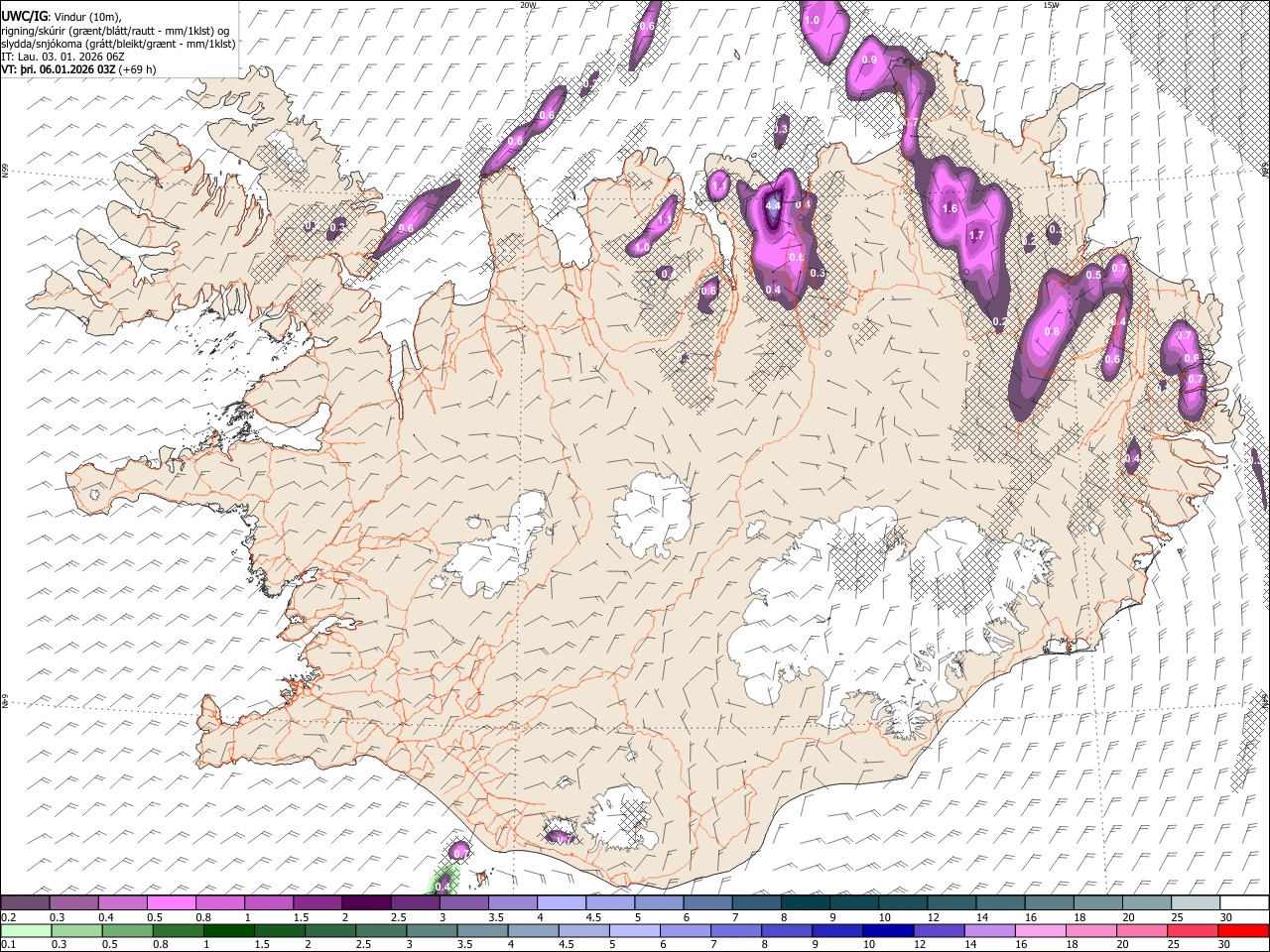The height and width of the screenshot is (952, 1270).
Task: Select the darkest green 1–1.5 swatch in bottom legend row
Action: coord(229,930)
